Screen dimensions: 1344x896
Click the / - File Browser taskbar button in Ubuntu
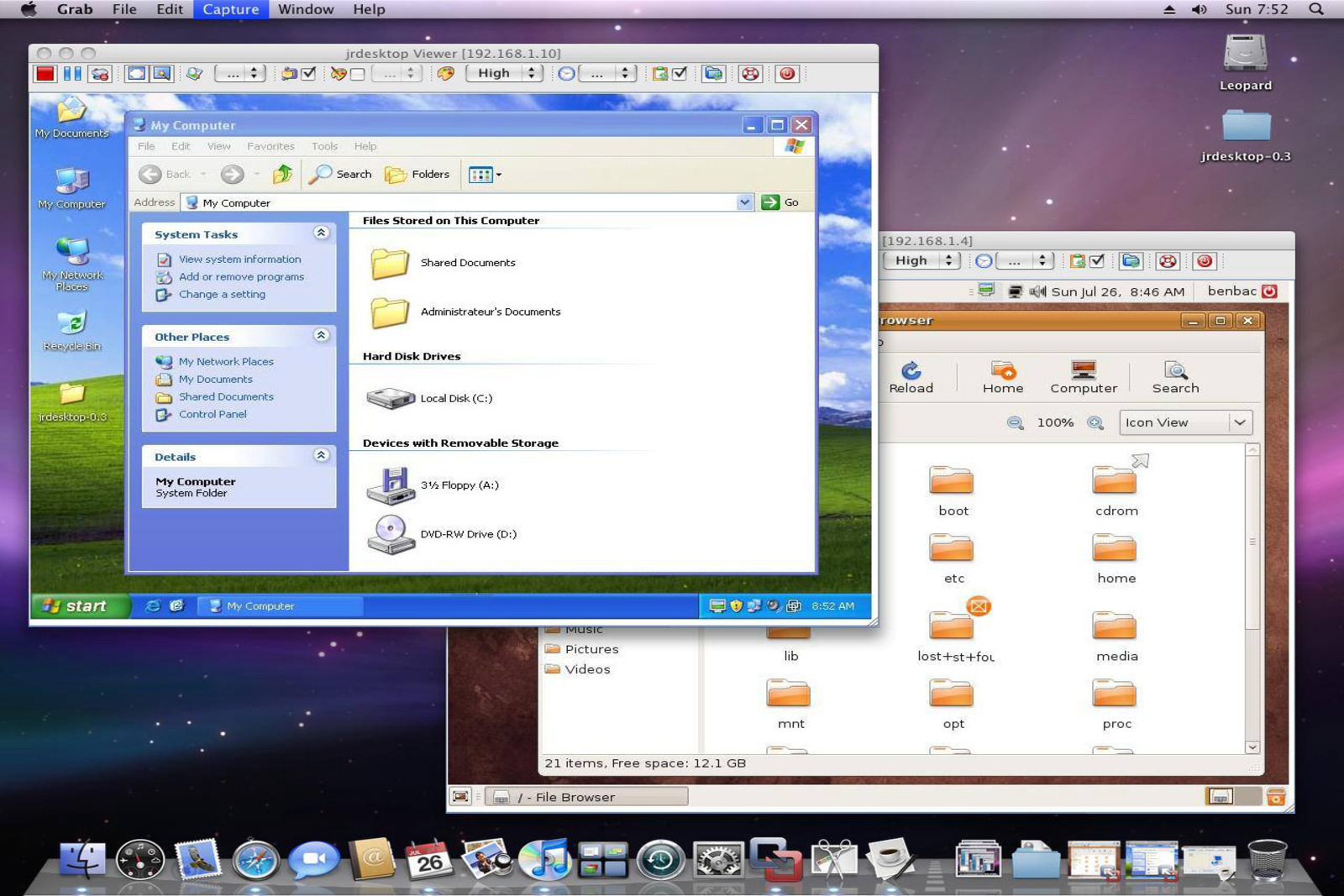[x=586, y=797]
